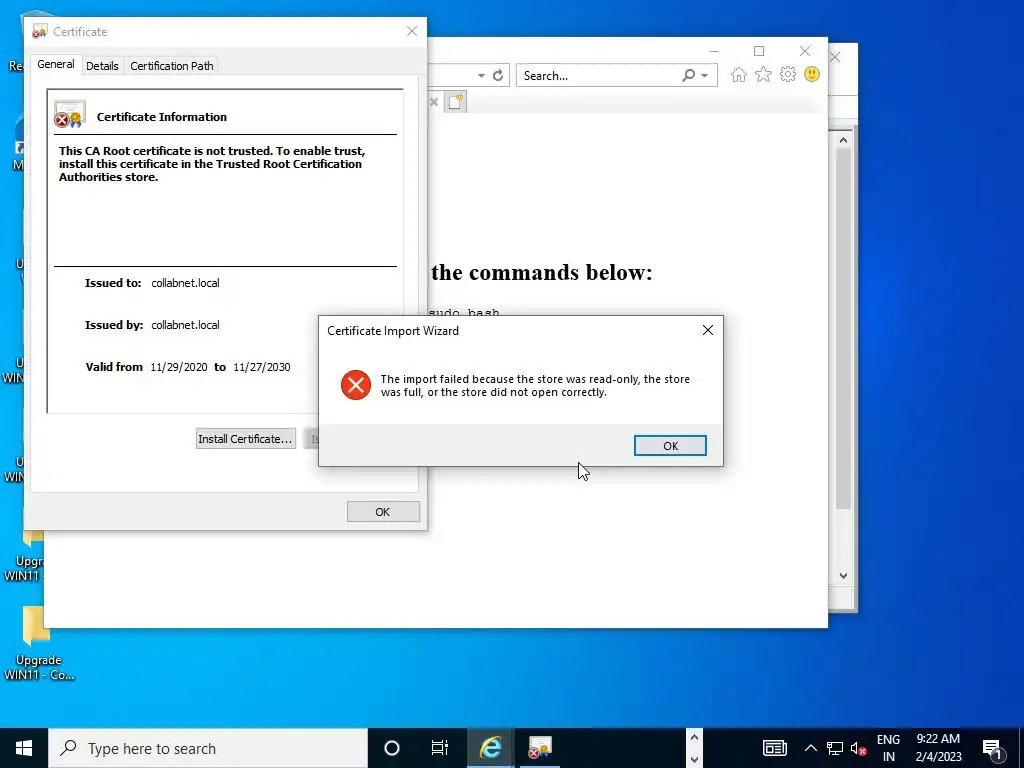Go to Home page in Internet Explorer
The image size is (1024, 768).
pos(739,74)
